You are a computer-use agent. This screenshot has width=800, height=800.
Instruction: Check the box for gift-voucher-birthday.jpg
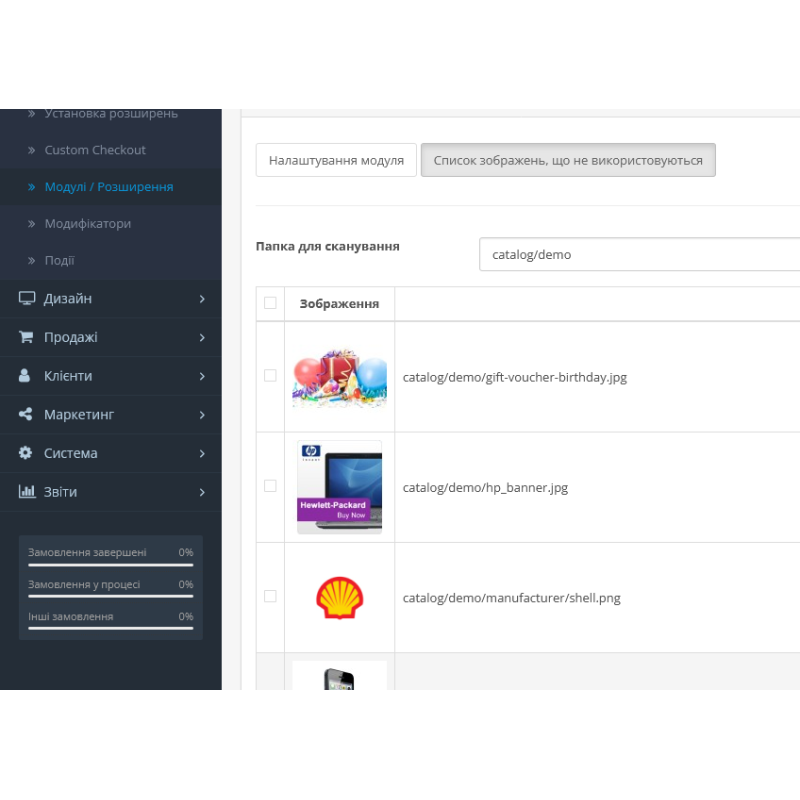270,376
